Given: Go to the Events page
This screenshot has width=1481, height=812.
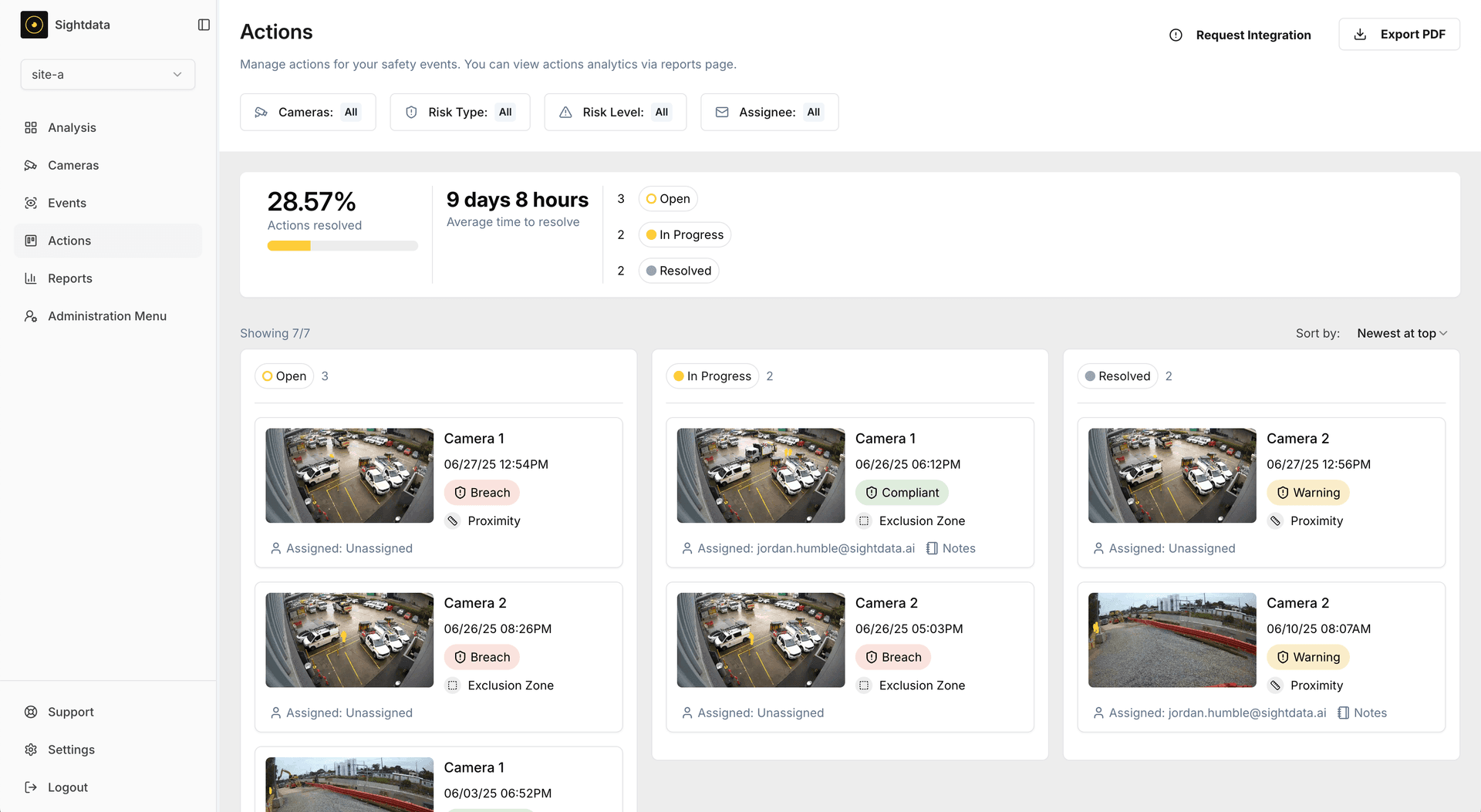Looking at the screenshot, I should (66, 203).
